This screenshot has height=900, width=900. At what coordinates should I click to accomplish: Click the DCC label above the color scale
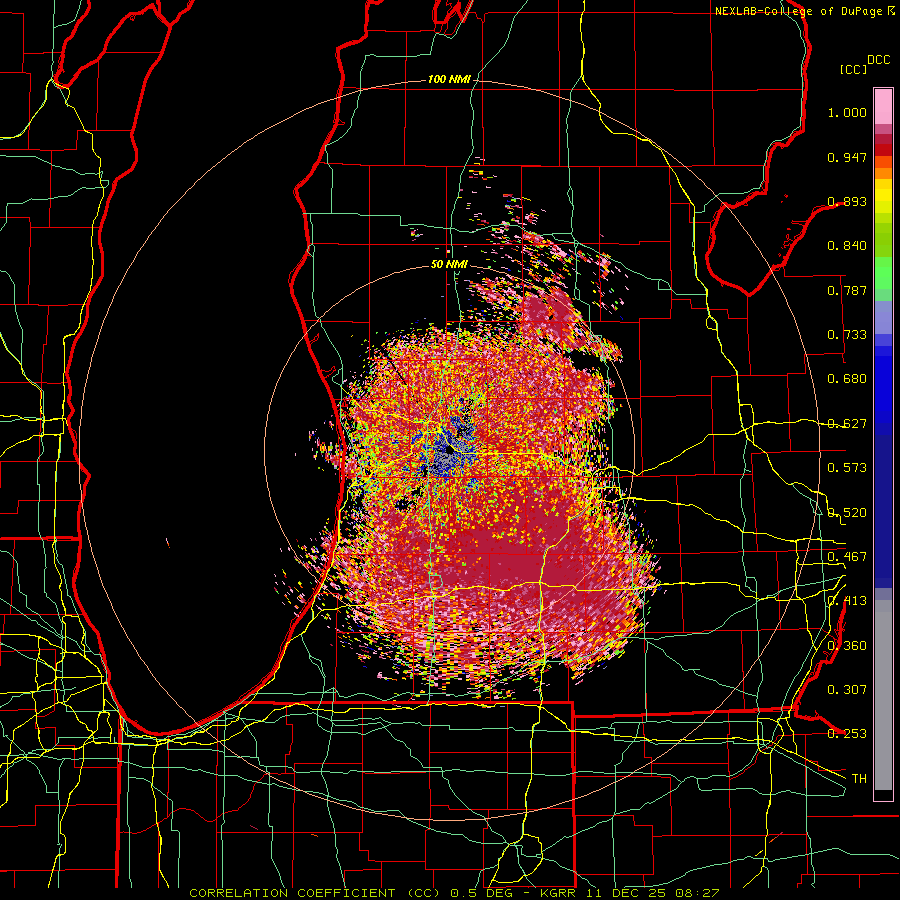point(879,60)
